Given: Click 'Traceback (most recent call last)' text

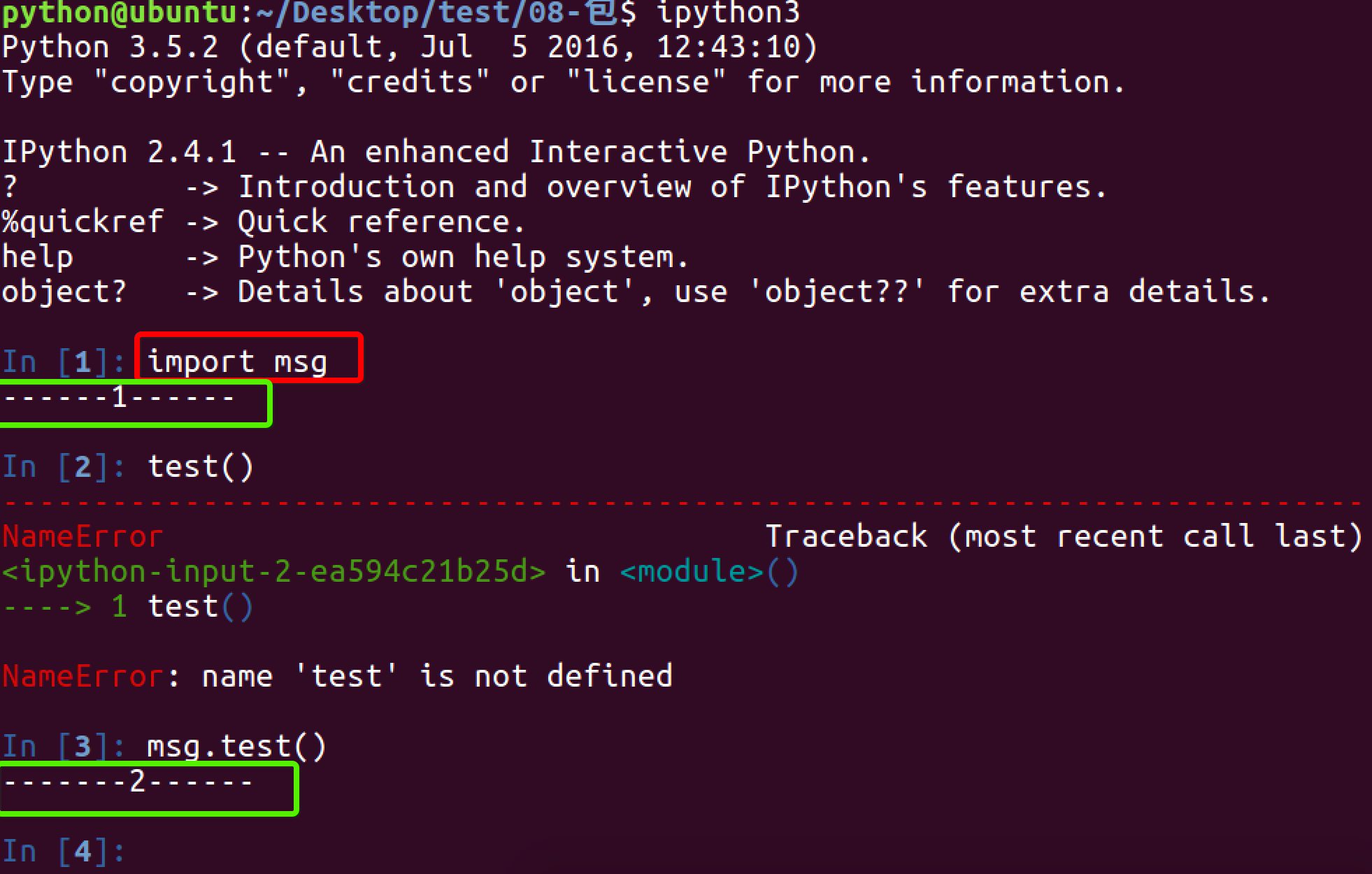Looking at the screenshot, I should [x=1063, y=536].
